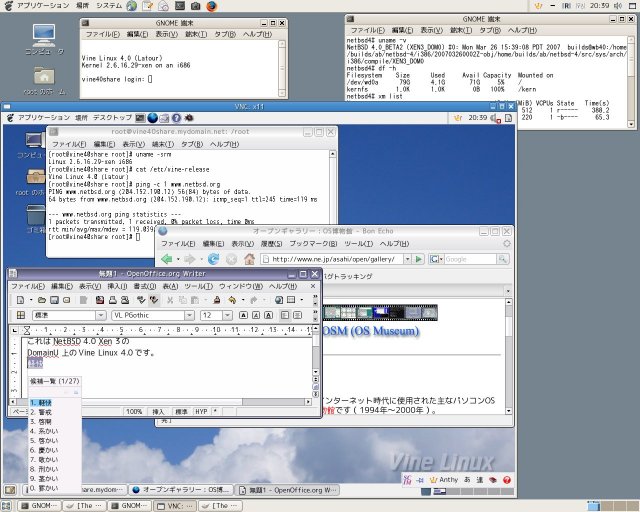Click the Undo arrow icon in Writer
This screenshot has width=640, height=512.
(232, 300)
